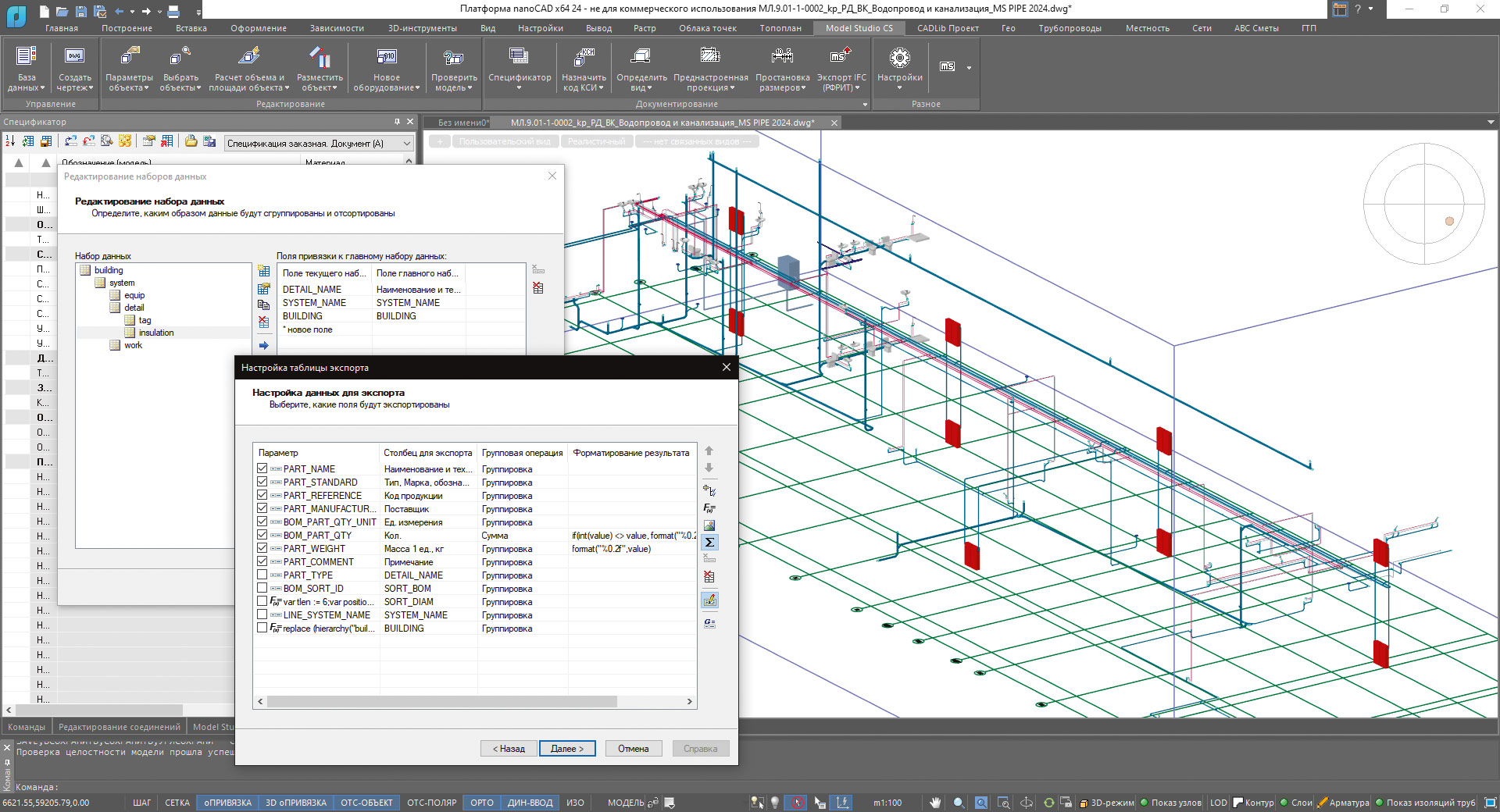Open the Спецификация заказная dropdown
Screen dimensions: 1500x812
319,144
